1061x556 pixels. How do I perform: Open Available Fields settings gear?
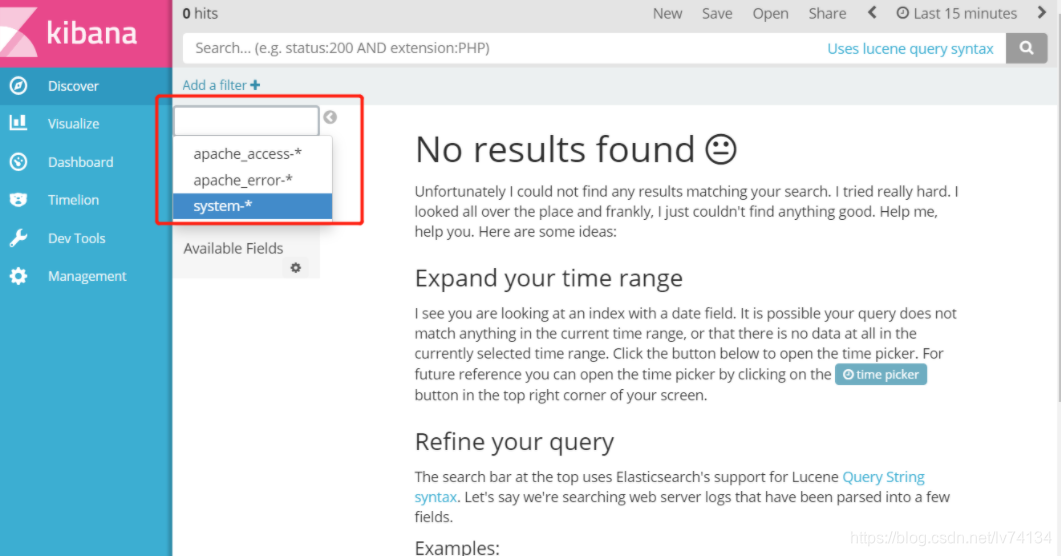(x=296, y=268)
